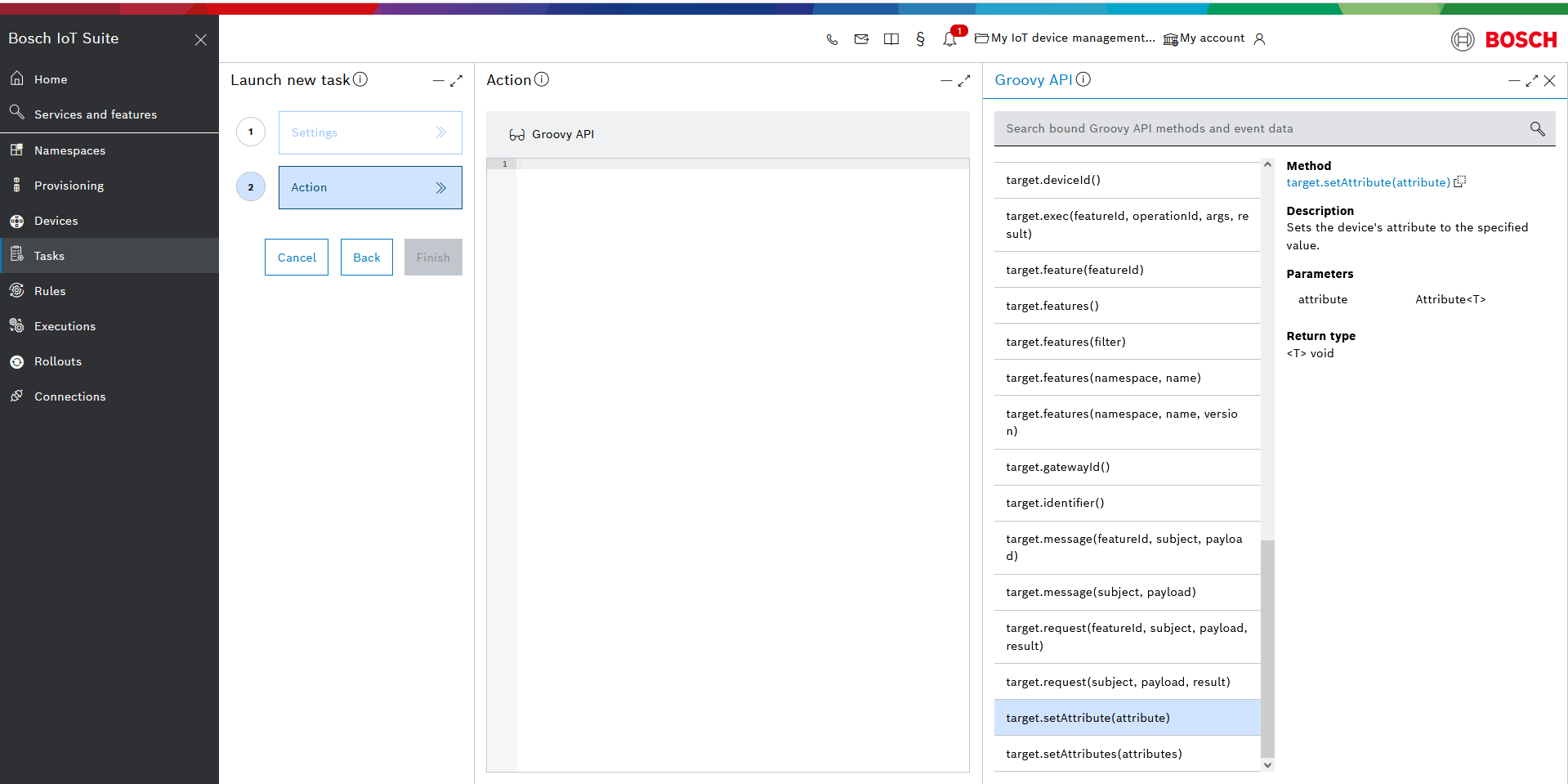Click the phone contact icon
The height and width of the screenshot is (784, 1568).
click(x=832, y=39)
